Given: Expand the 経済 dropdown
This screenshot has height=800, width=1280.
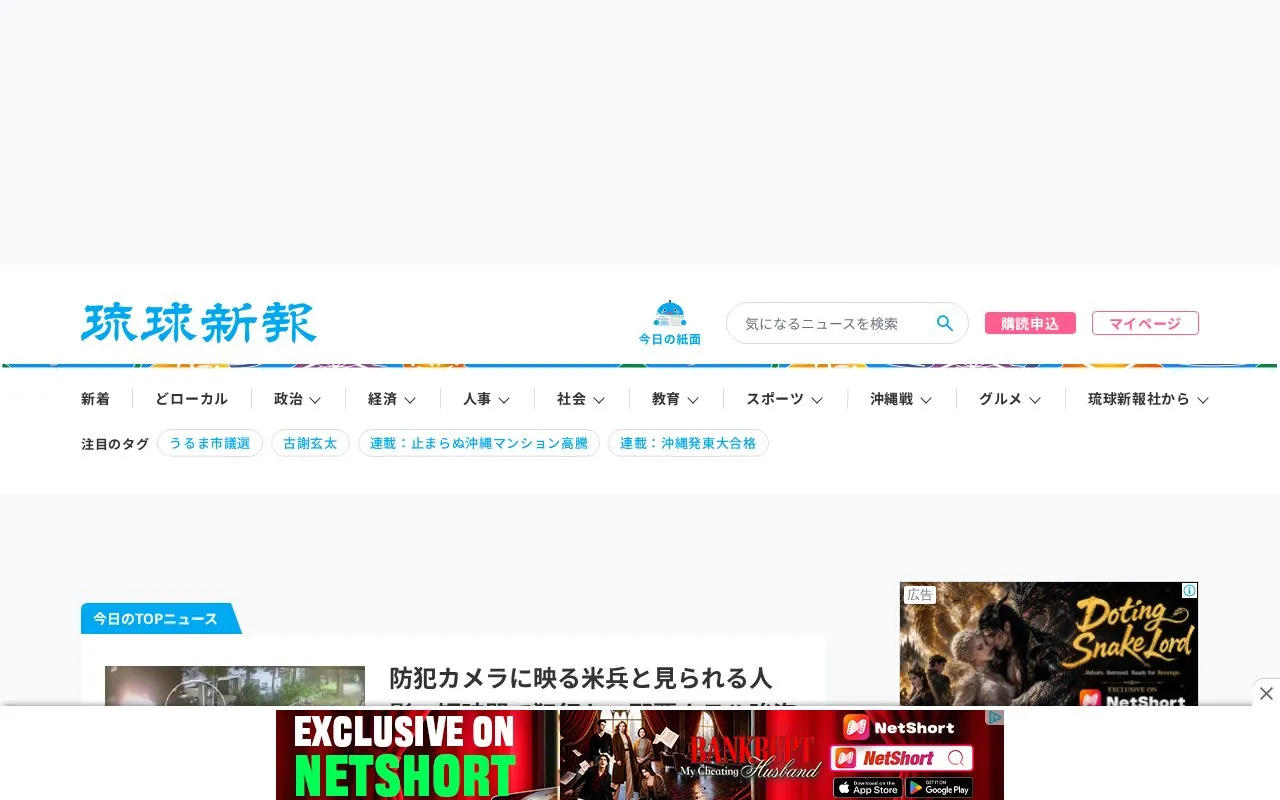Looking at the screenshot, I should (x=392, y=399).
